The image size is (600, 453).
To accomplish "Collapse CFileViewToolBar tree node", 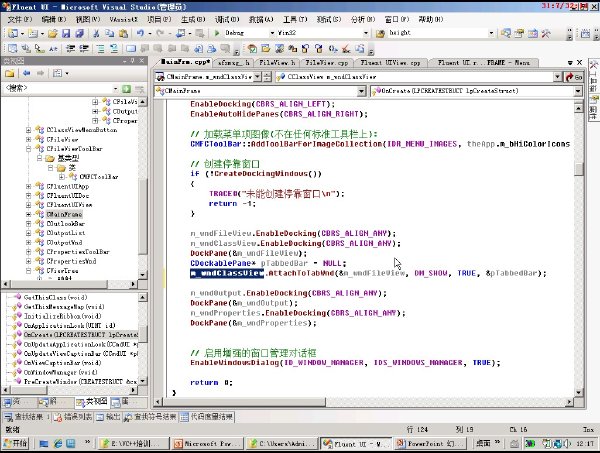I will point(28,148).
